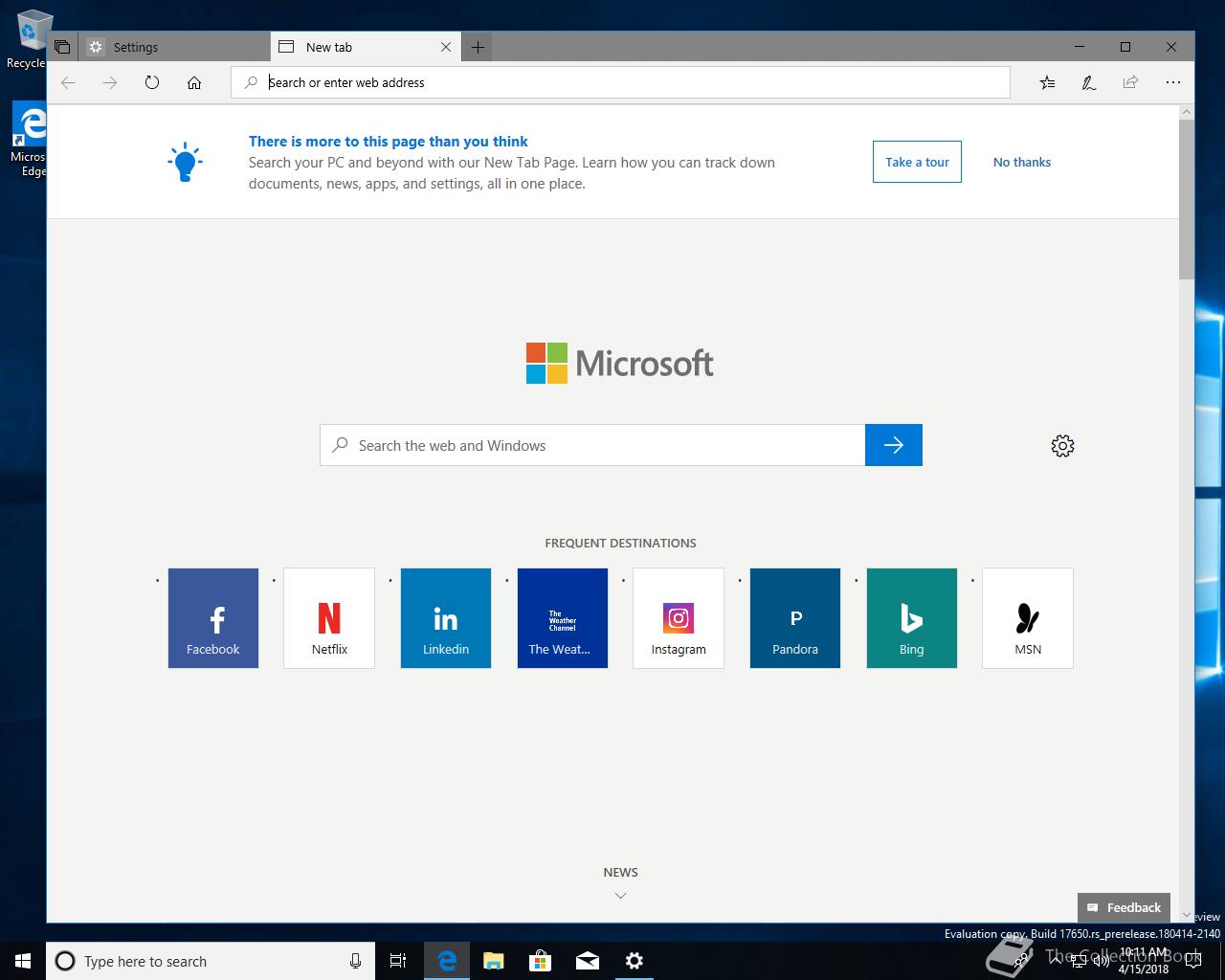Open the Pandora tile
The image size is (1225, 980).
795,618
